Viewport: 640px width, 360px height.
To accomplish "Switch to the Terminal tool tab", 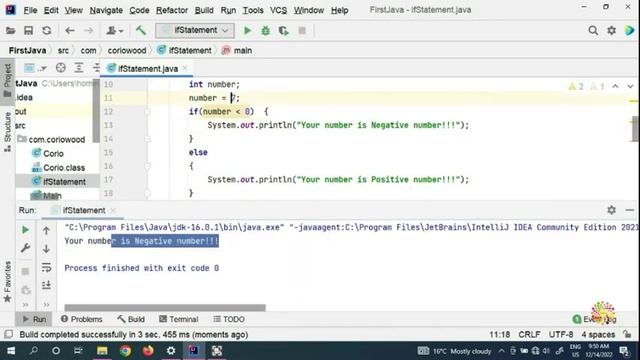I will [x=179, y=319].
